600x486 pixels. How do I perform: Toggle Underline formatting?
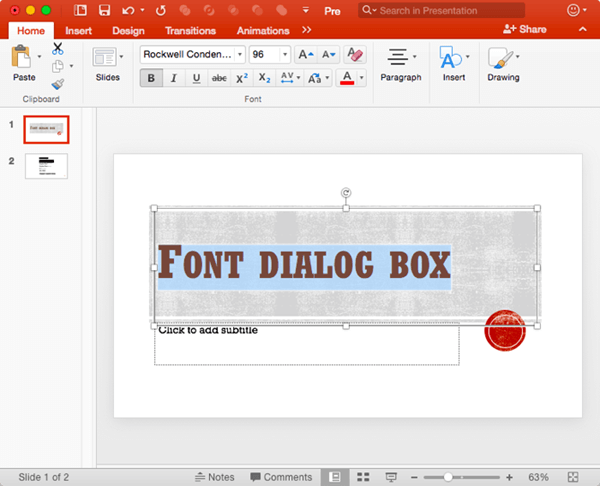coord(196,78)
